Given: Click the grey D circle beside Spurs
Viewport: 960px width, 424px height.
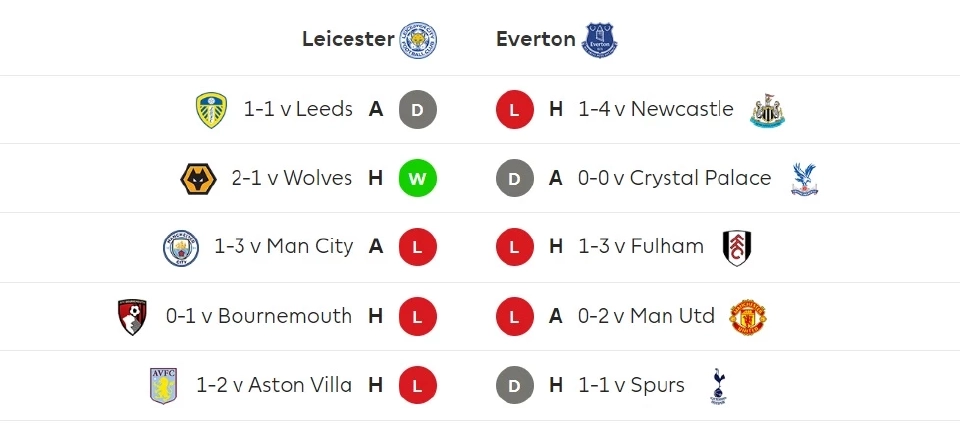Looking at the screenshot, I should [515, 386].
